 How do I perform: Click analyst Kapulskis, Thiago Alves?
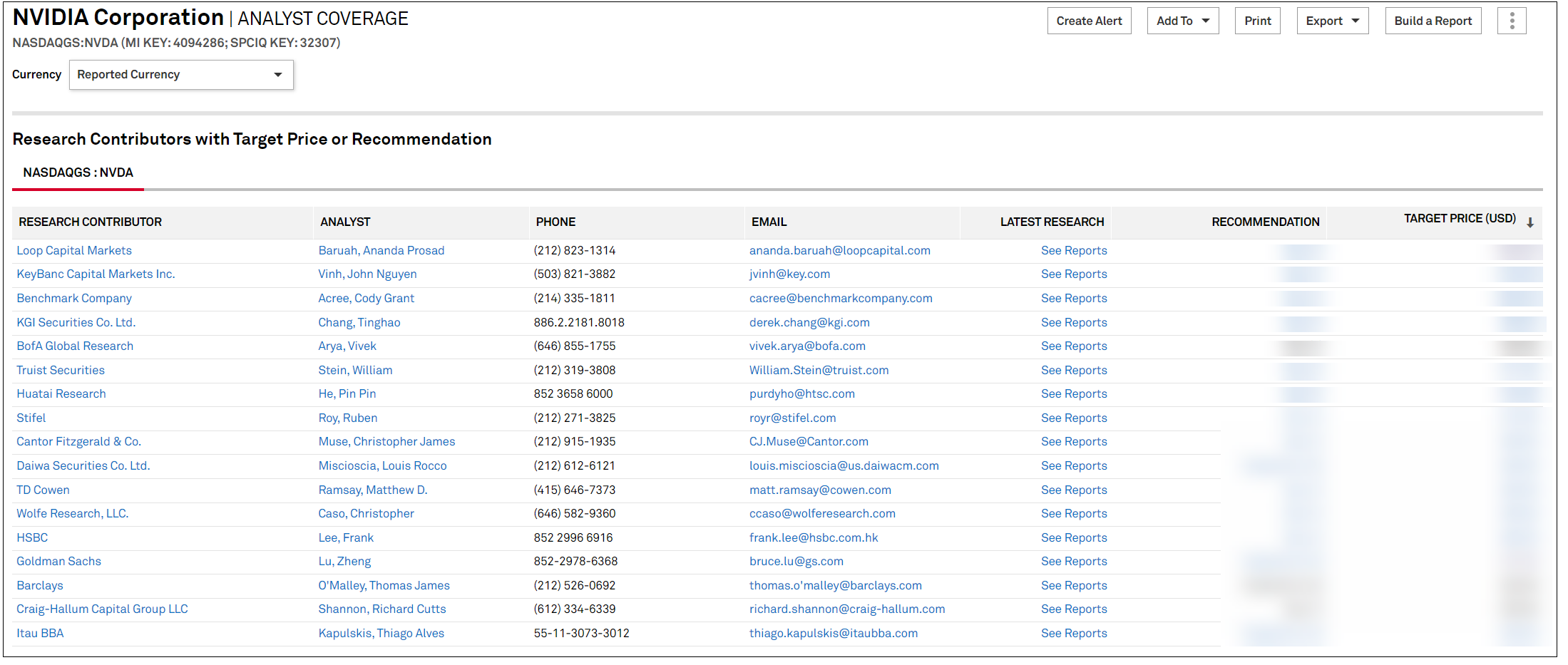[381, 634]
